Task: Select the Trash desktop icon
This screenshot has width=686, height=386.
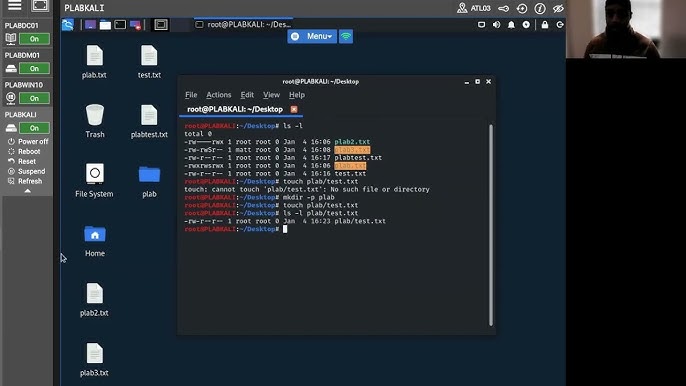Action: 95,121
